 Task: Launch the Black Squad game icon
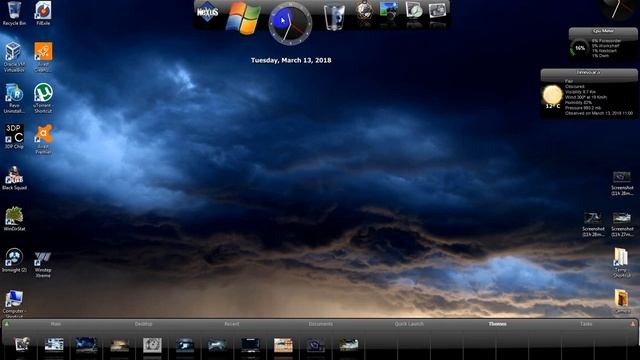(14, 178)
